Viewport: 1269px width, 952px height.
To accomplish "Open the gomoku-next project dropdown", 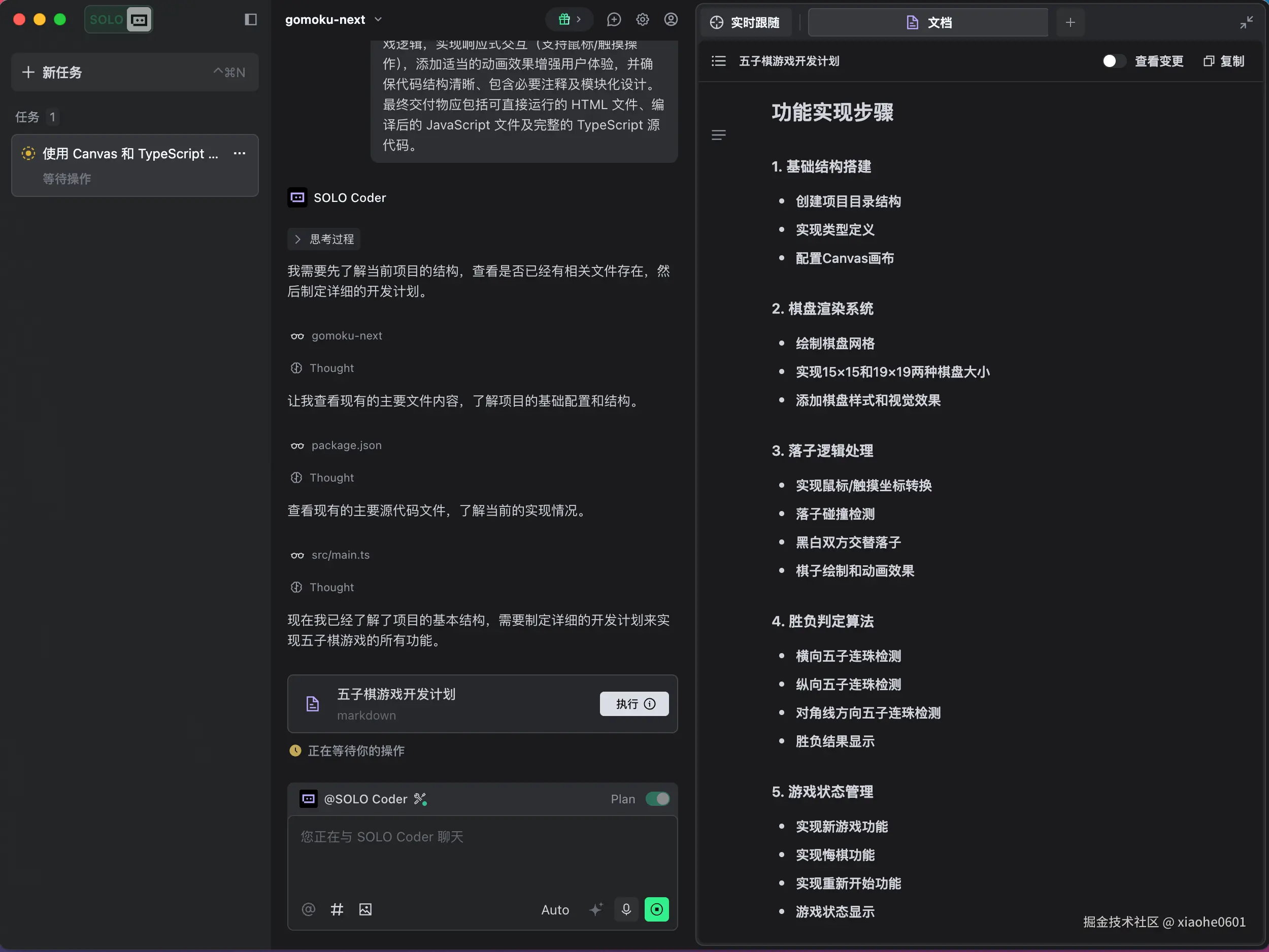I will [333, 19].
